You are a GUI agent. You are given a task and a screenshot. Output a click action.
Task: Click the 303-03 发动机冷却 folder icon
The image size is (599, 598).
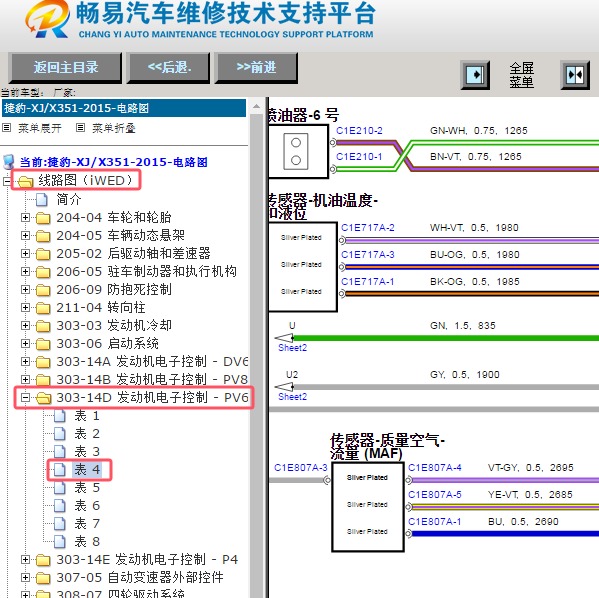pyautogui.click(x=43, y=326)
